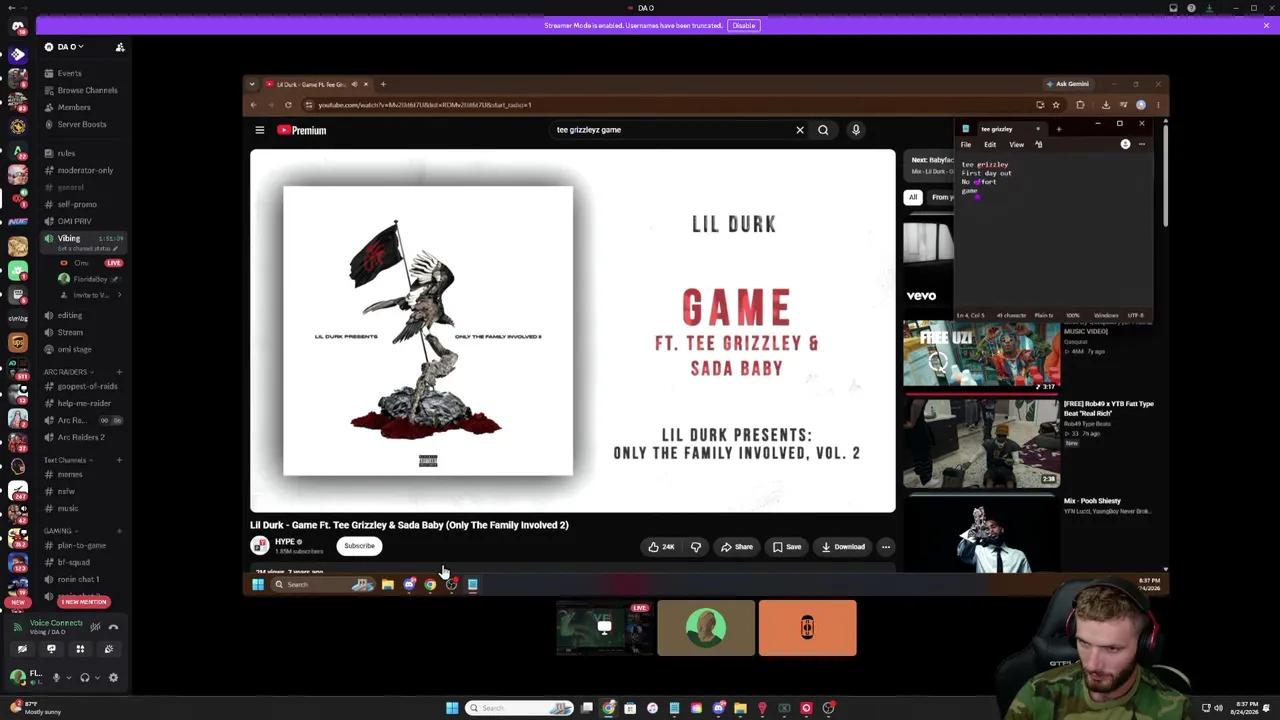Open Browse Channels in Discord

87,90
